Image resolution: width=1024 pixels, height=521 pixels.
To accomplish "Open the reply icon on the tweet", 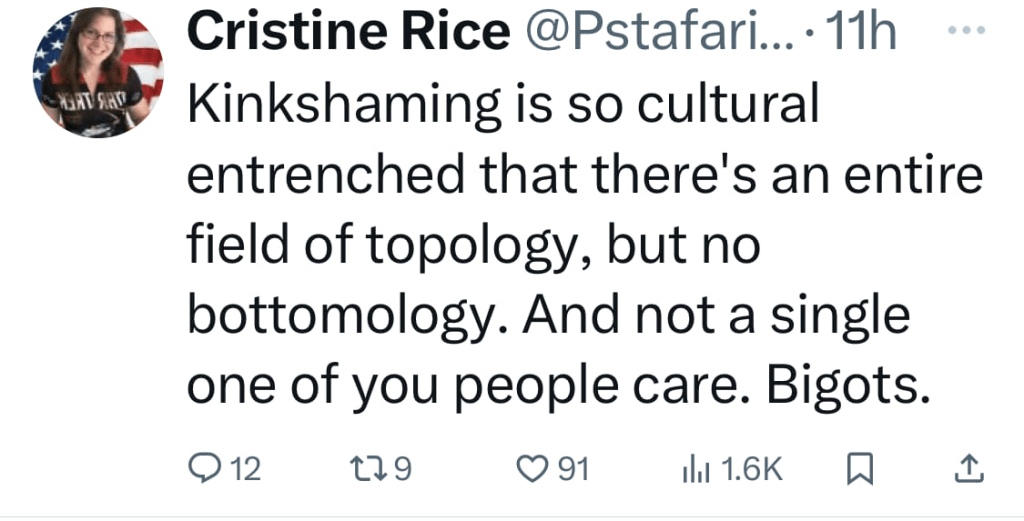I will [203, 469].
